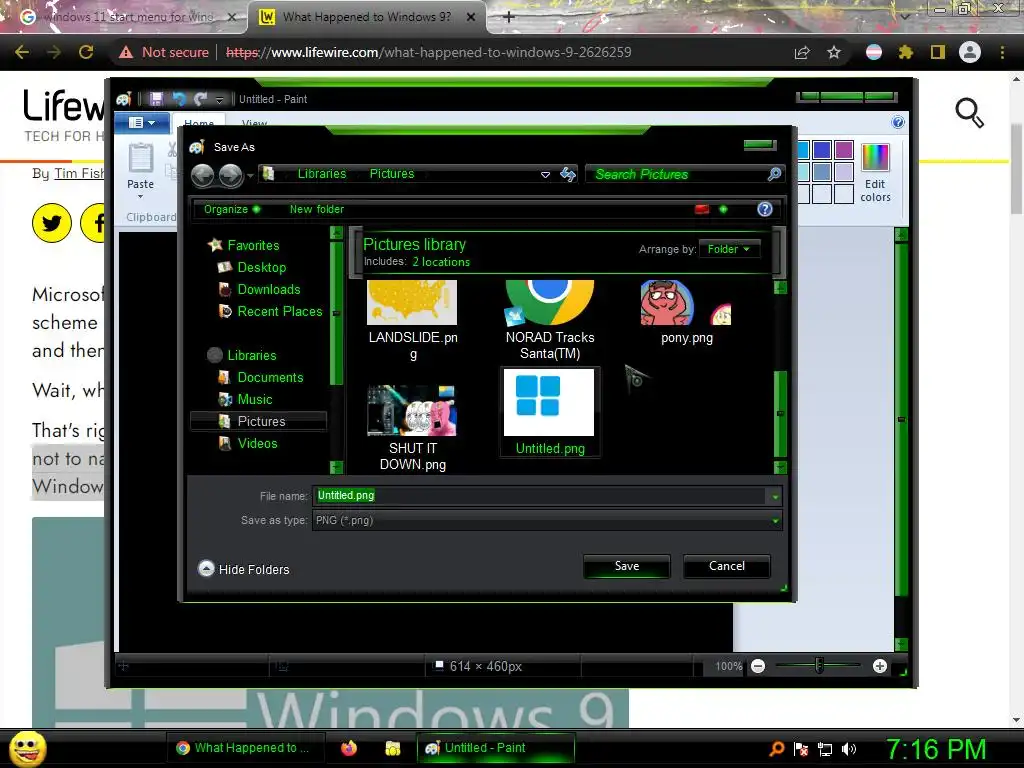Click the Paint Help question mark icon

(x=898, y=122)
